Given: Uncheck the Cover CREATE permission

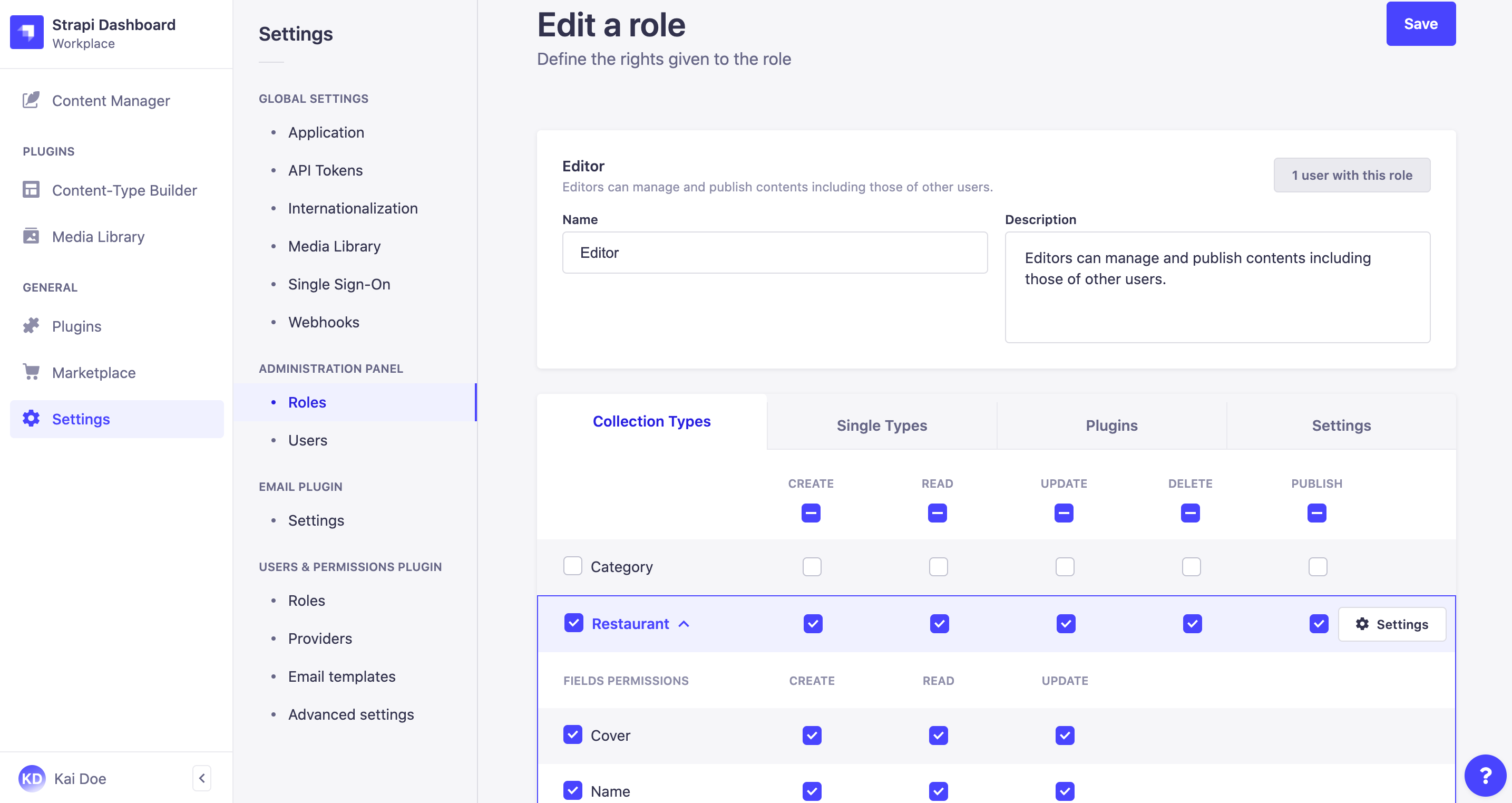Looking at the screenshot, I should [812, 735].
